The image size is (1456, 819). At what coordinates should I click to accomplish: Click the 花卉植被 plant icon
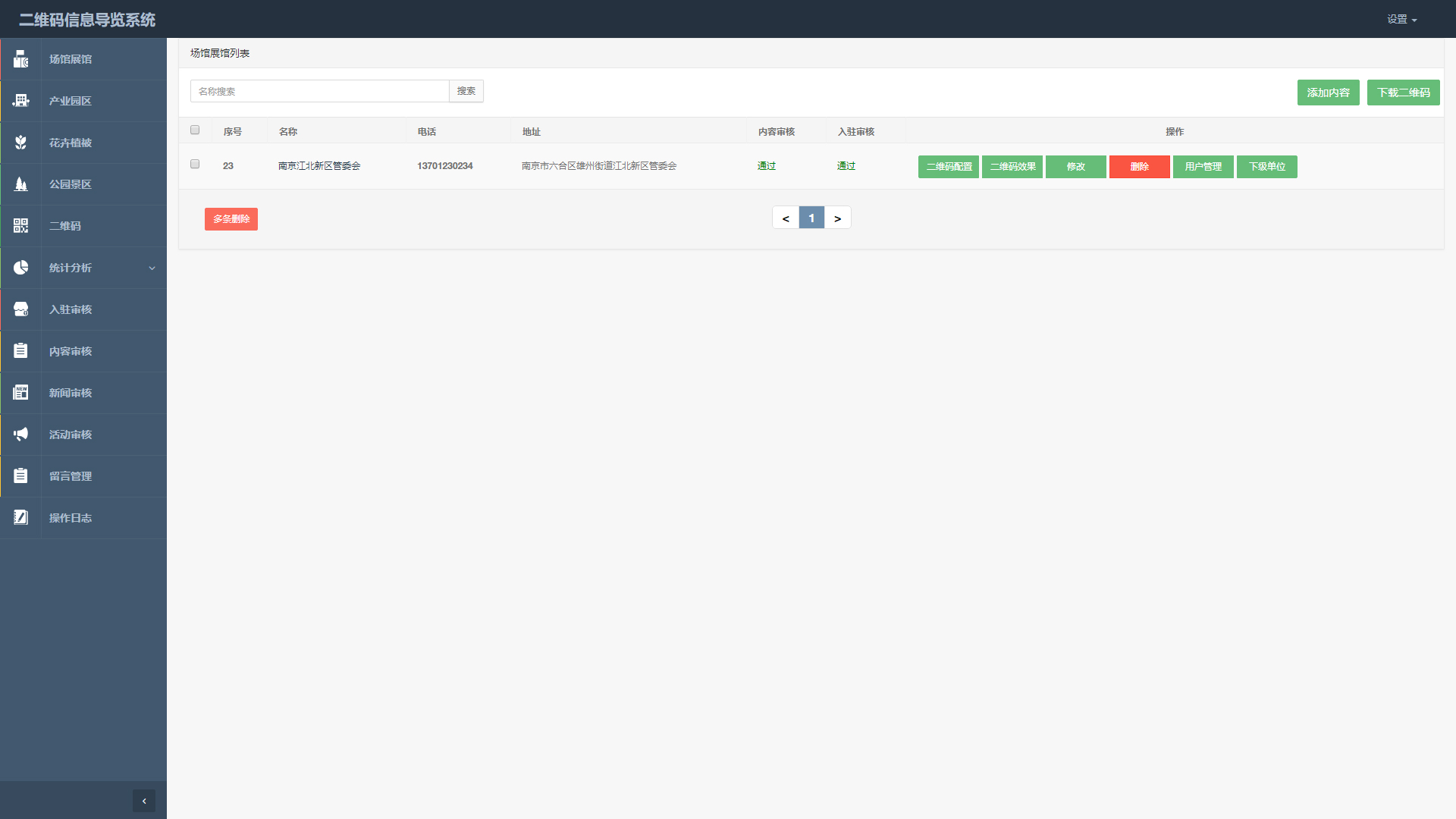click(20, 143)
